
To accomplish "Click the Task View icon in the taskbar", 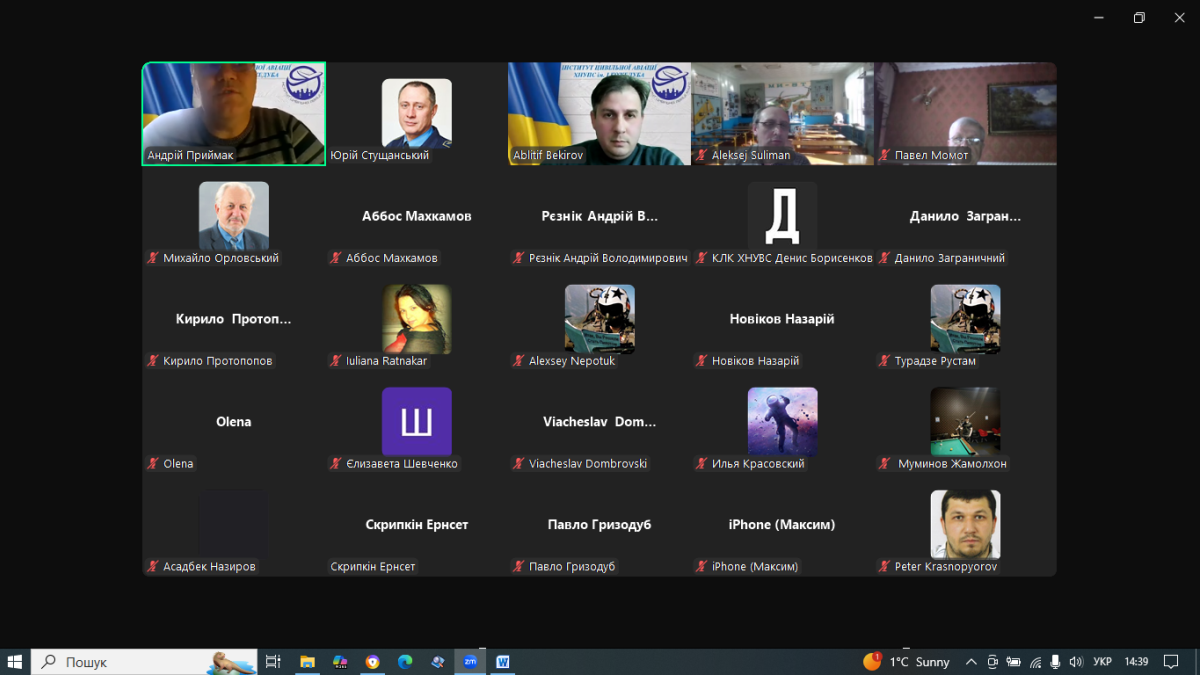I will pyautogui.click(x=273, y=662).
